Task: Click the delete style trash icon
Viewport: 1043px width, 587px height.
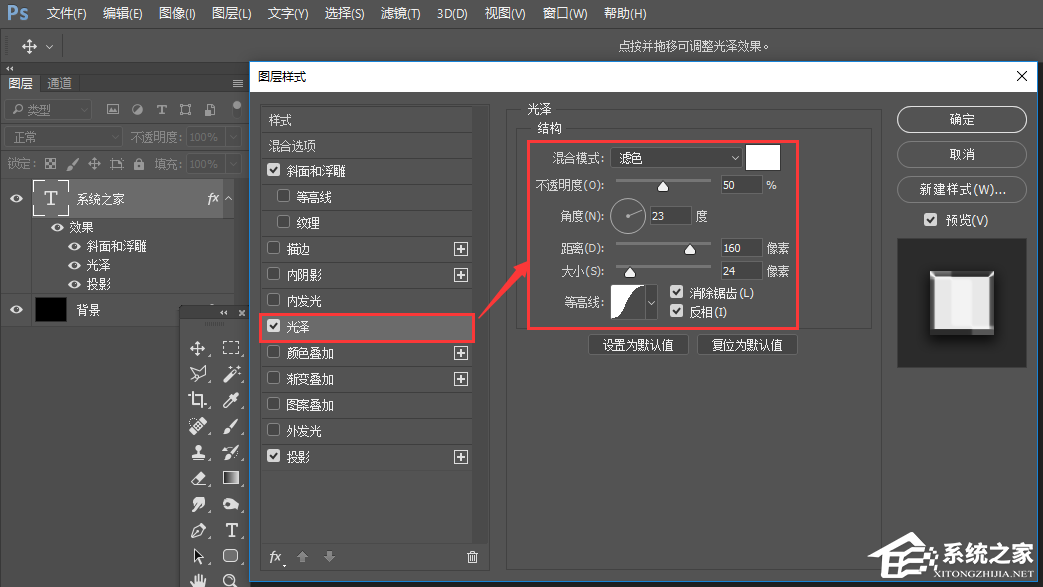Action: click(x=472, y=558)
